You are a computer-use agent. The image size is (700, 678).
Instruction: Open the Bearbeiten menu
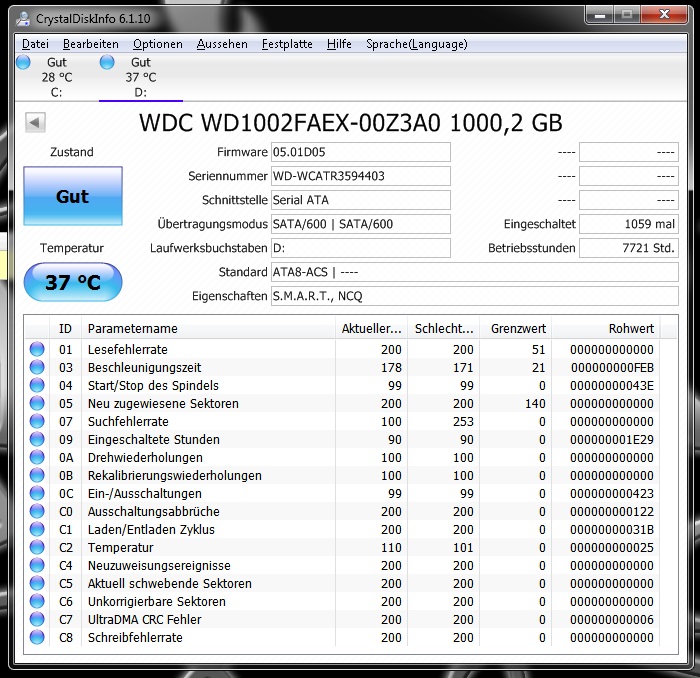tap(91, 44)
